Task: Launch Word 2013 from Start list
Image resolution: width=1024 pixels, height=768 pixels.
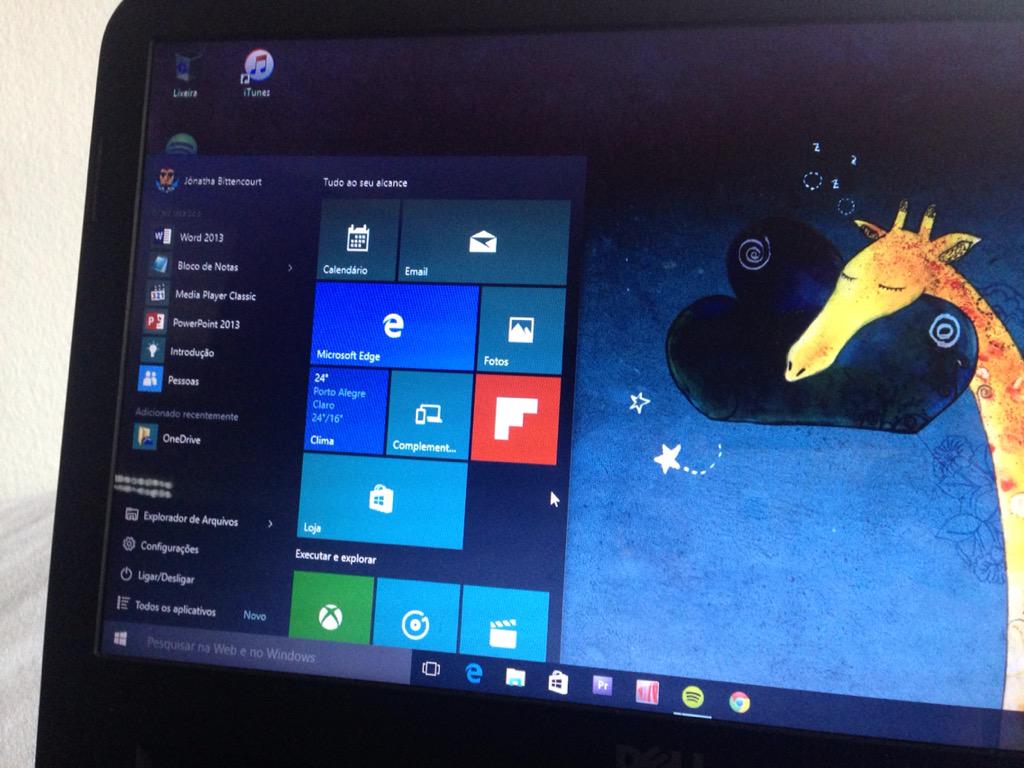Action: pos(189,236)
